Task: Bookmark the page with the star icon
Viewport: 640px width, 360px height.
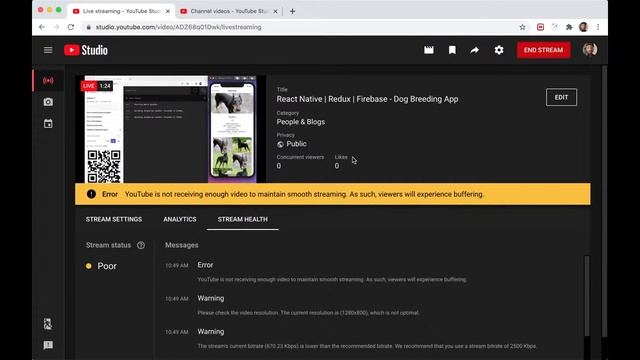Action: coord(522,27)
